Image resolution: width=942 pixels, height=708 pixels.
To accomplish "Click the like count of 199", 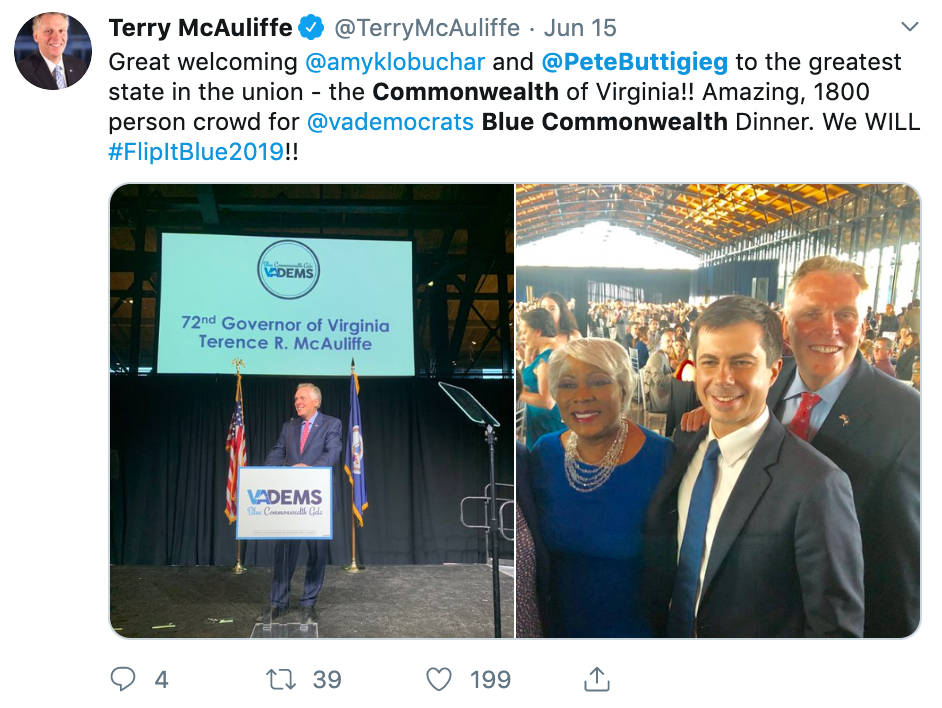I will pyautogui.click(x=490, y=680).
